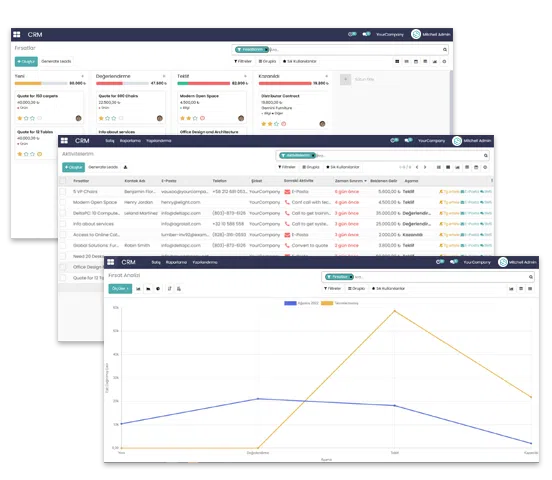This screenshot has width=552, height=480.
Task: Click the search magnifier in the Fırsatlar window
Action: point(445,50)
